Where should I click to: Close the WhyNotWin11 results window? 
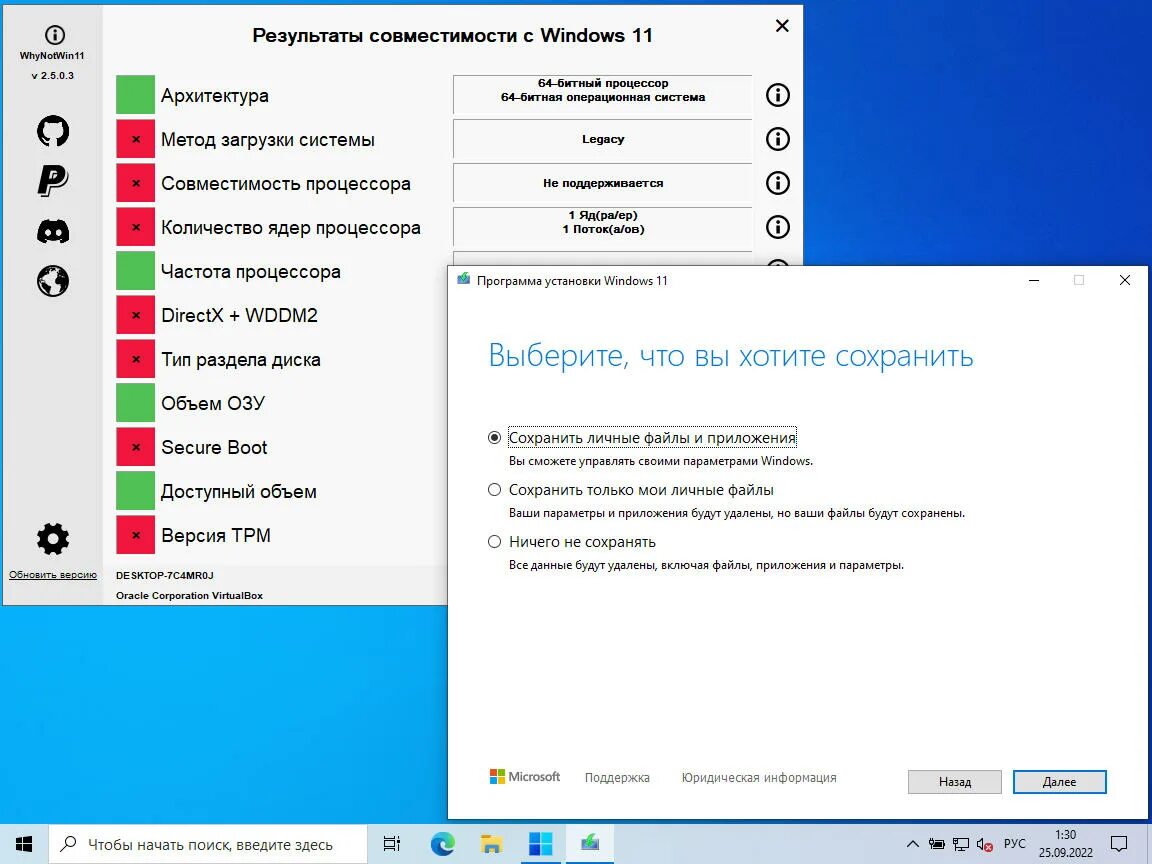coord(782,26)
